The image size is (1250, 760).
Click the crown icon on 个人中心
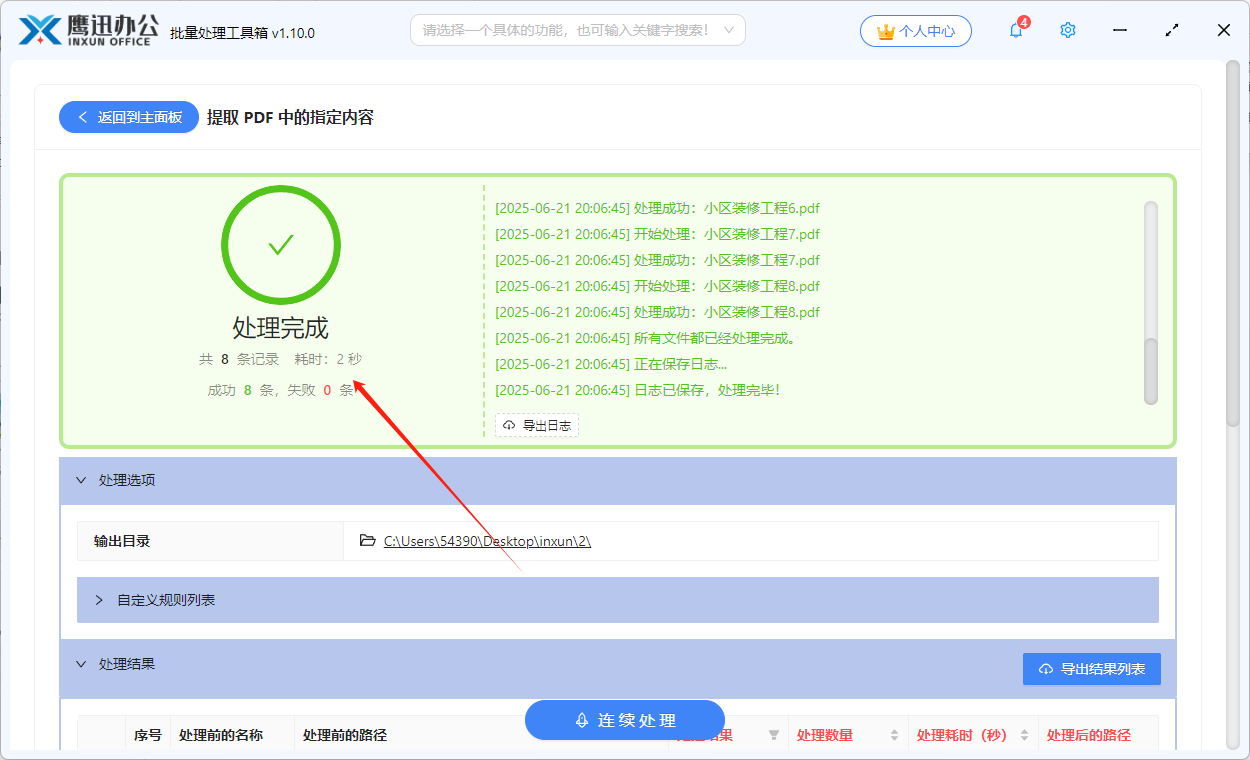[884, 30]
